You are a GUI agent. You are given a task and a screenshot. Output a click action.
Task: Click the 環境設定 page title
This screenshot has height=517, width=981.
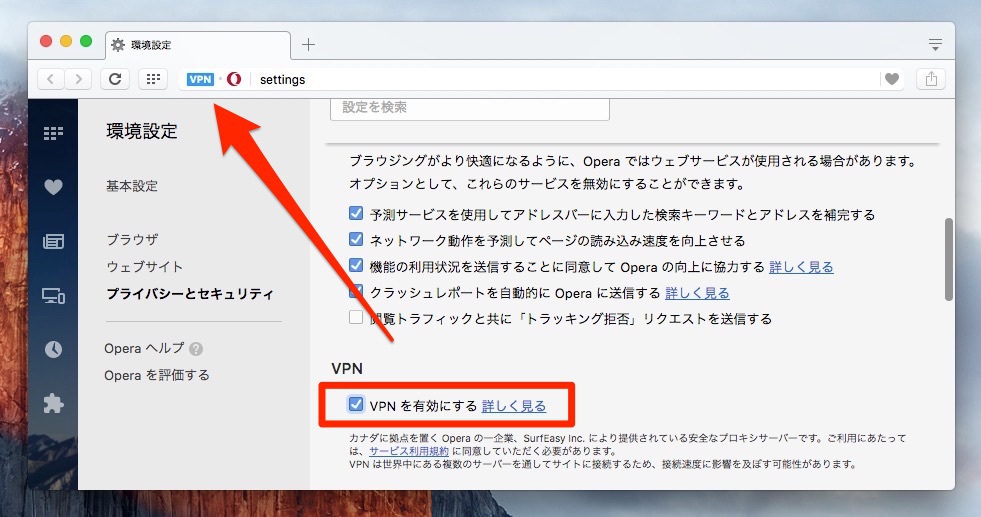142,131
